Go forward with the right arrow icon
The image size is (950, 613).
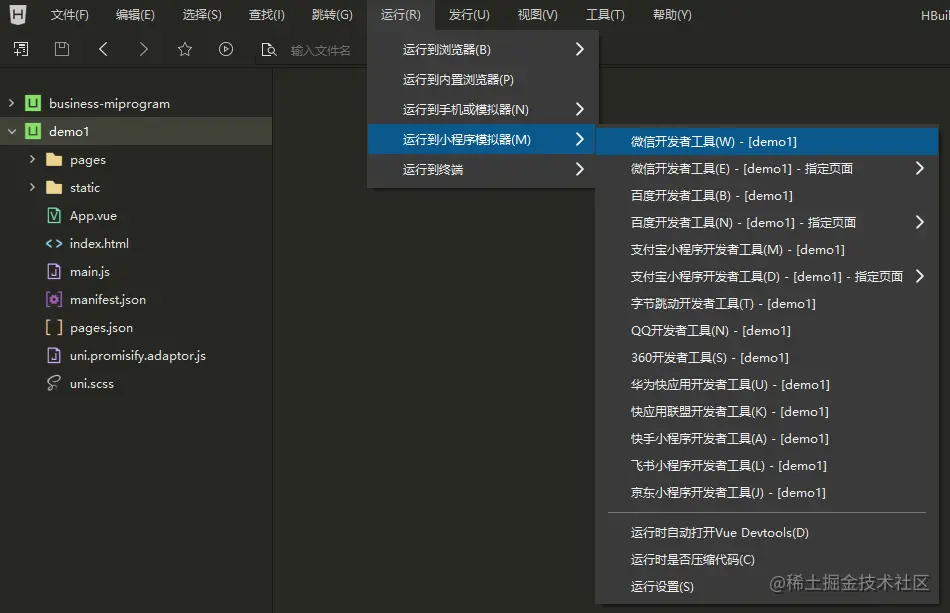tap(144, 49)
